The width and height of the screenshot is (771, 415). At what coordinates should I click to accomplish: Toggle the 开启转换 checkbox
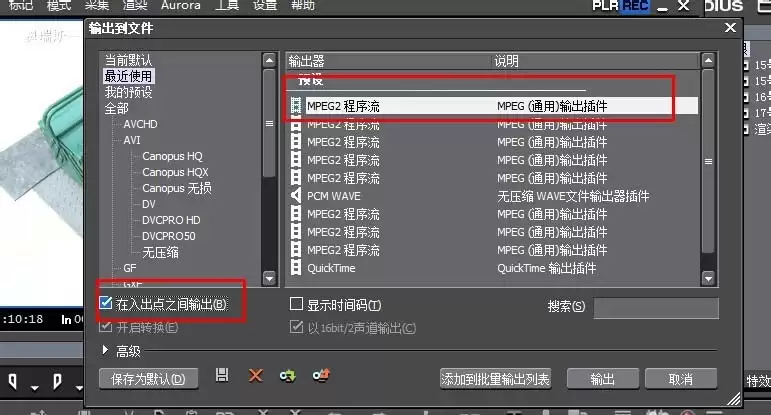(105, 326)
